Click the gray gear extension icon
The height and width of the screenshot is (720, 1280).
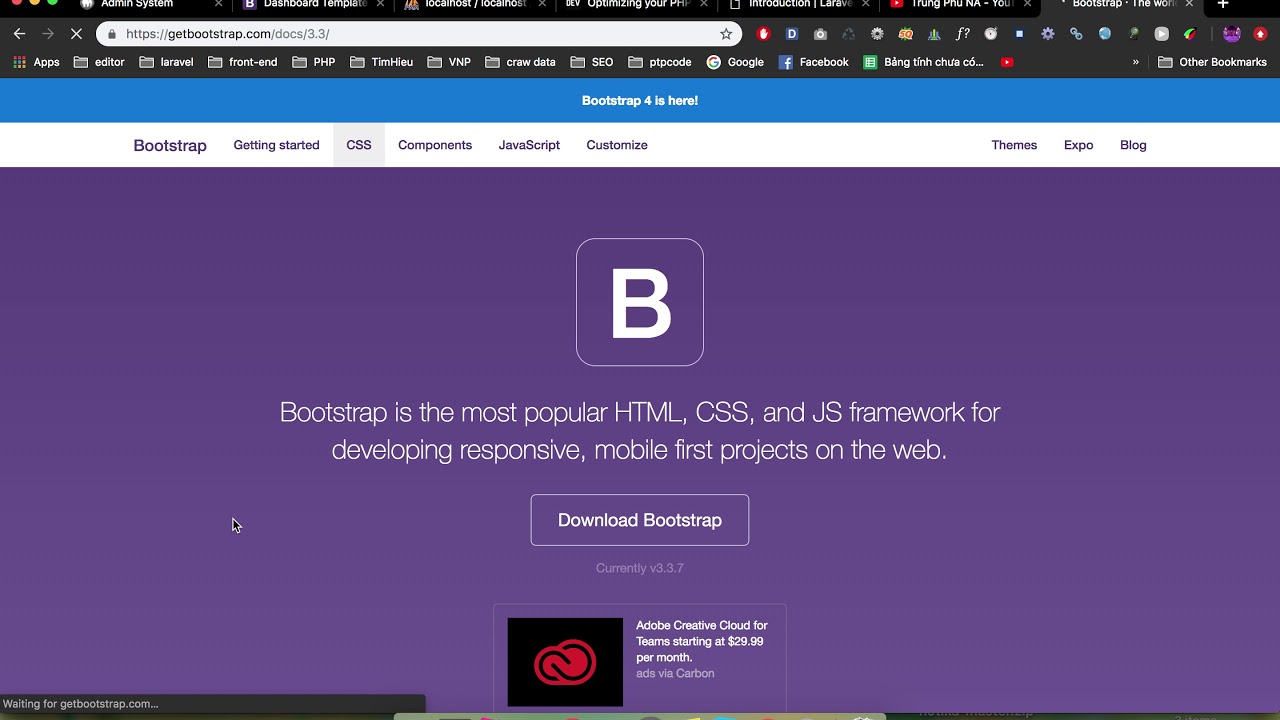(x=877, y=34)
